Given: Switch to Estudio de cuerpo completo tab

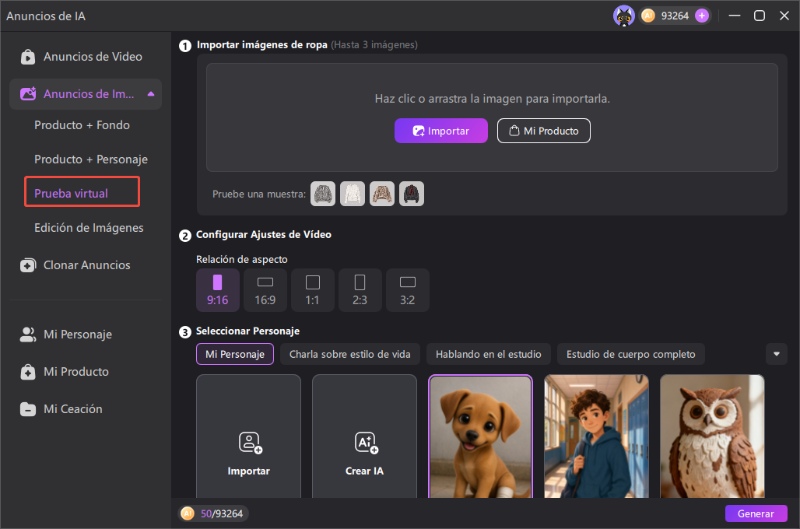Looking at the screenshot, I should click(x=631, y=354).
